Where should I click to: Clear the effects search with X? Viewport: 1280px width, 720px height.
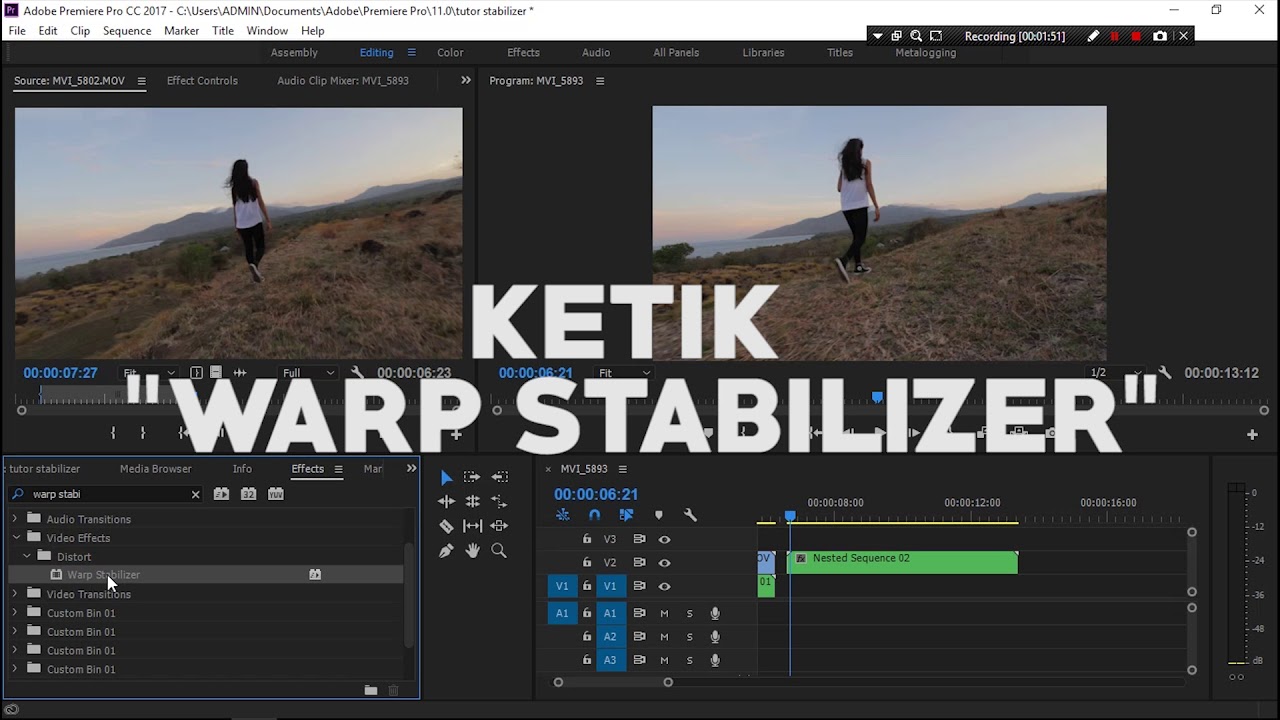coord(195,494)
